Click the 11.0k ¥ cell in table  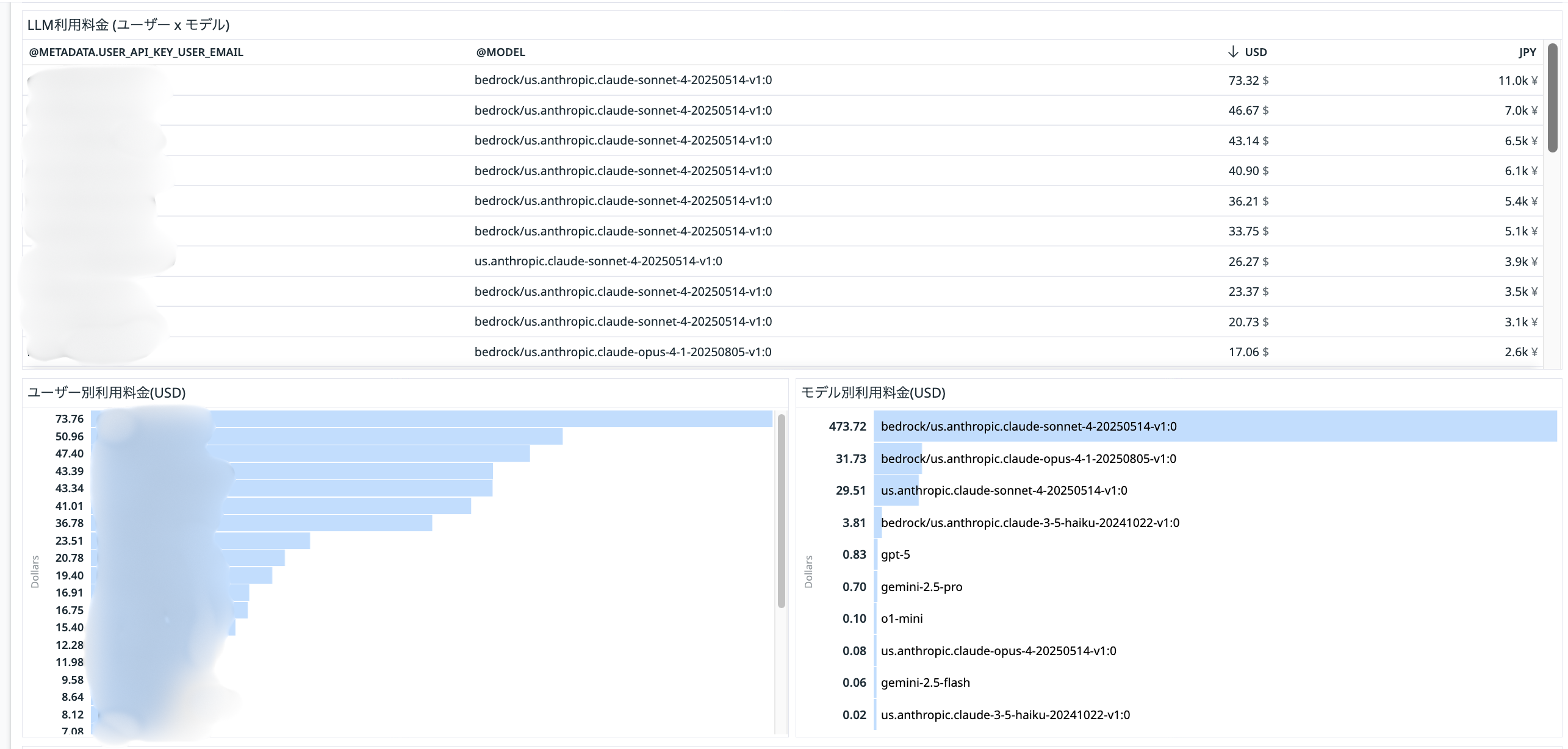(1517, 81)
